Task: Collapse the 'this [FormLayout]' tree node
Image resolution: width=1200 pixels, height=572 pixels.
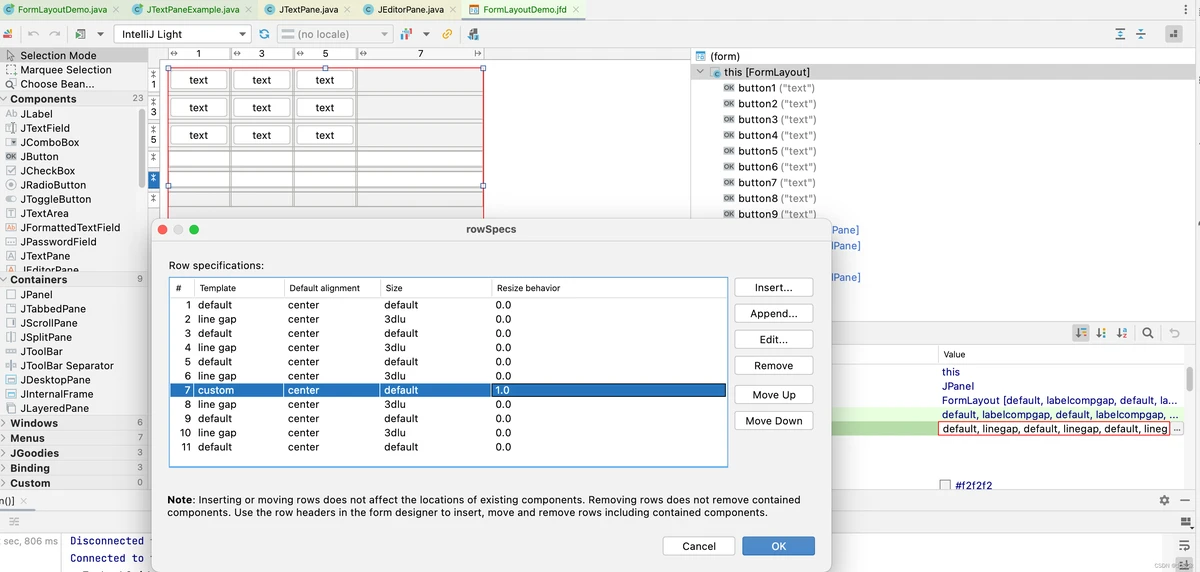Action: pyautogui.click(x=699, y=72)
